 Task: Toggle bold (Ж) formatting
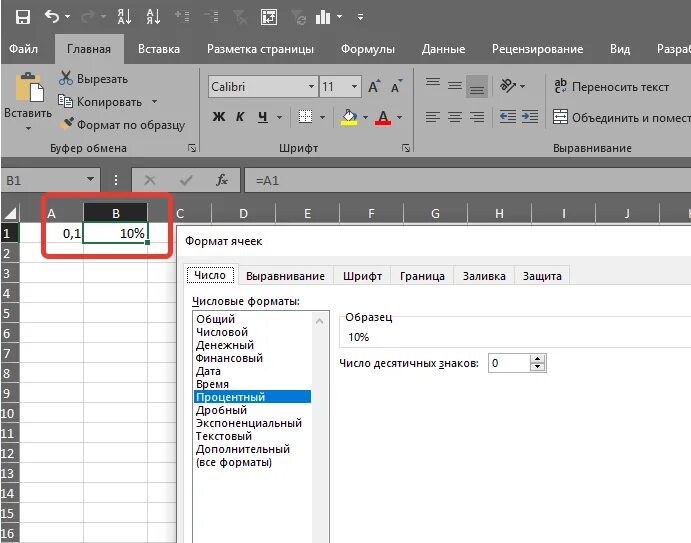pos(219,117)
